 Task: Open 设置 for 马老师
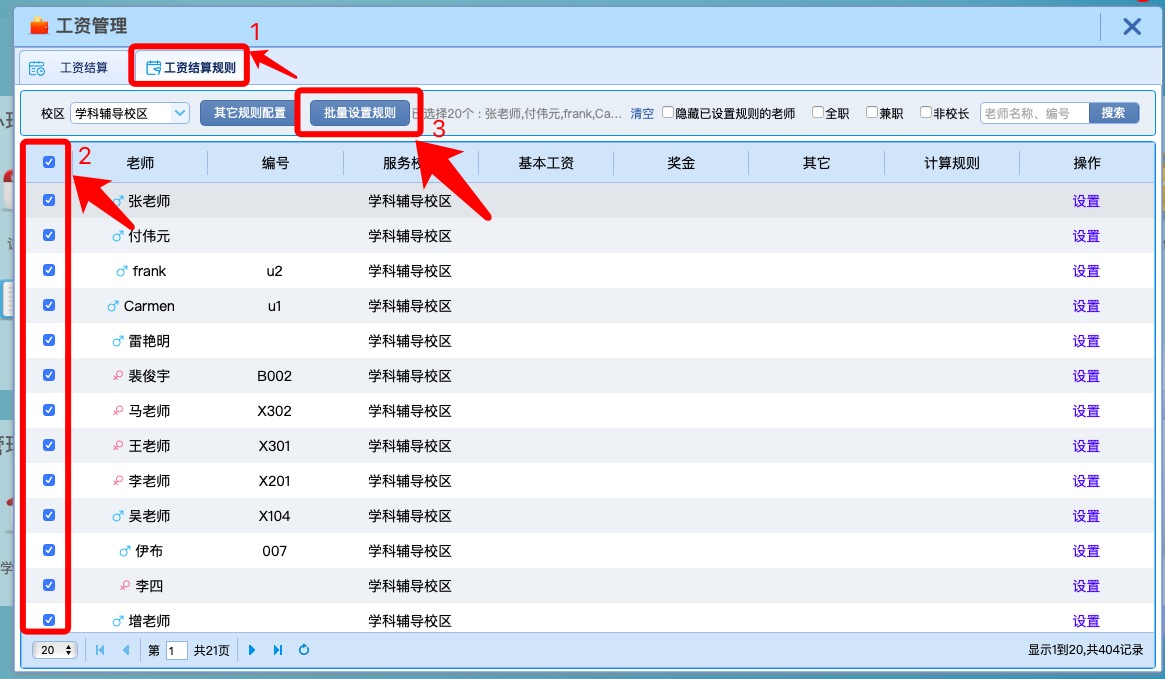(x=1086, y=411)
